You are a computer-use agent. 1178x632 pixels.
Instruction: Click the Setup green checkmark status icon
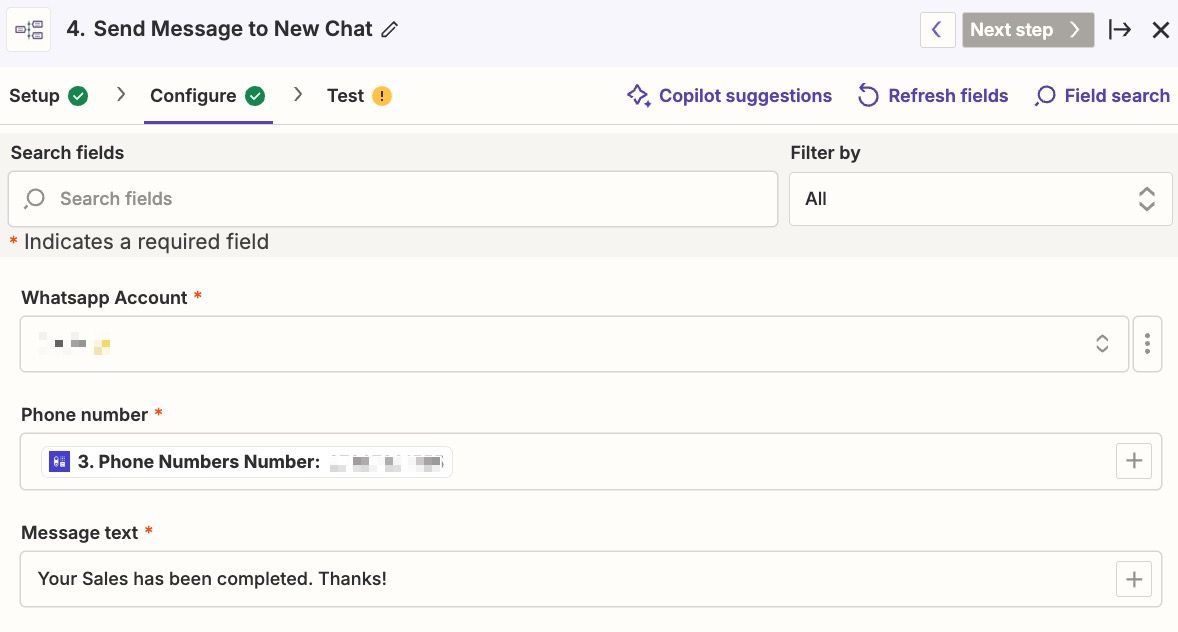[78, 95]
